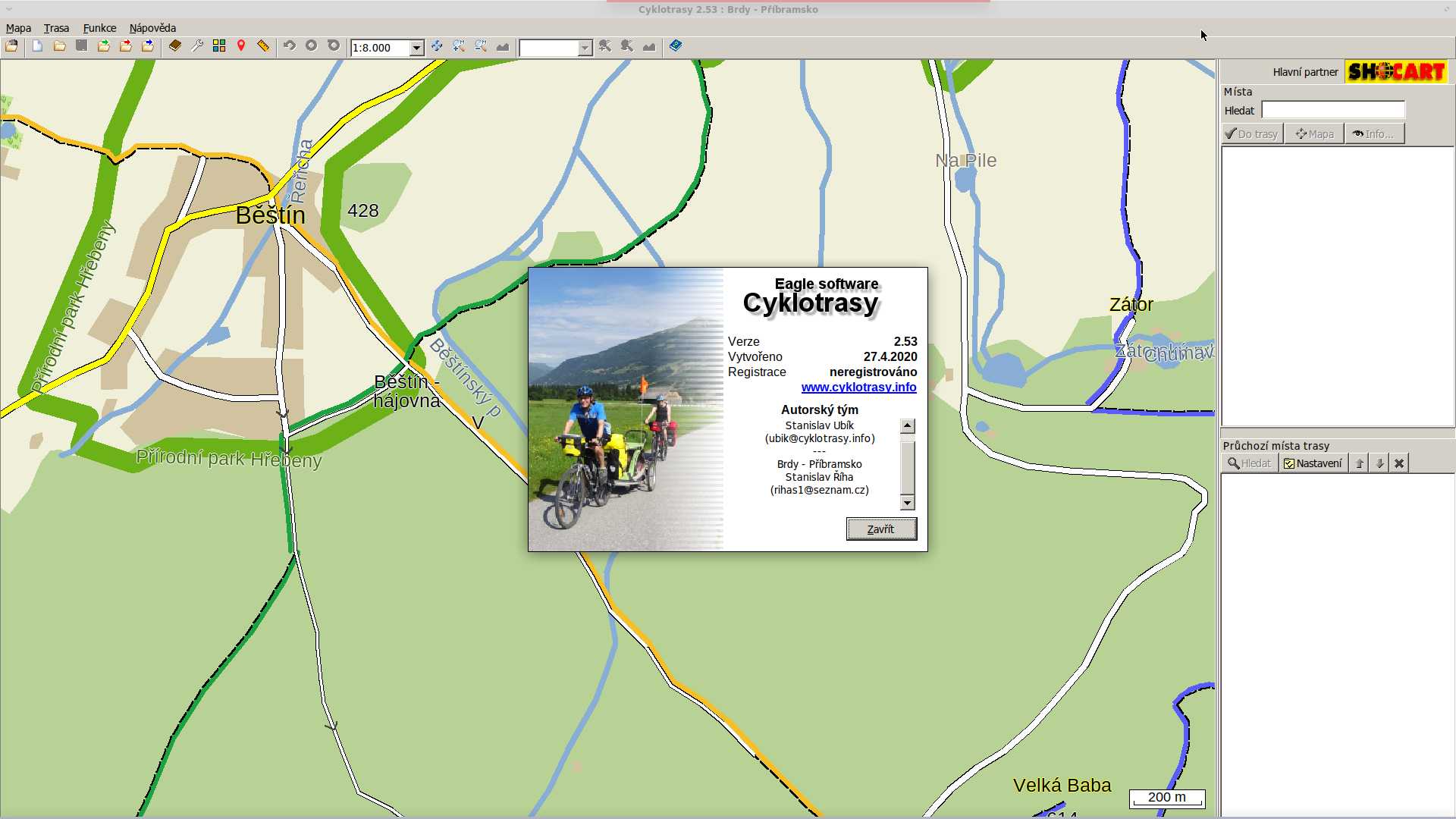The width and height of the screenshot is (1456, 819).
Task: Click the Zavřít button
Action: click(881, 529)
